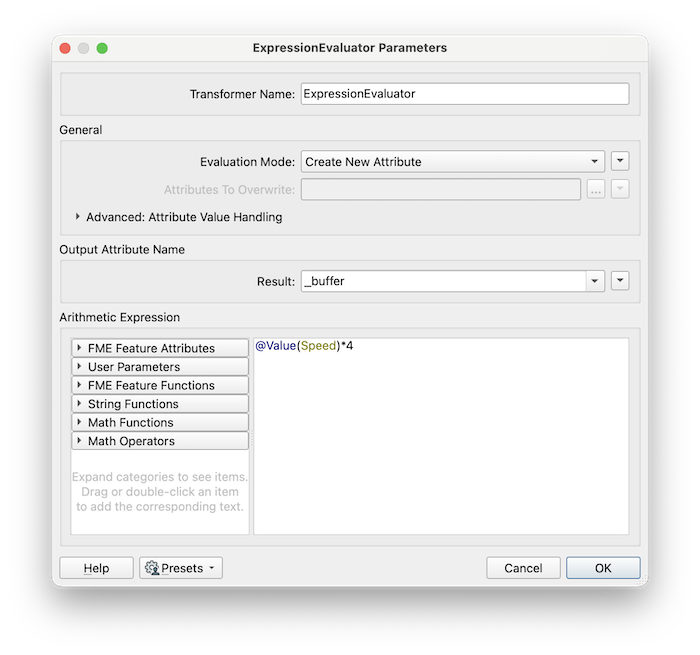Expand the String Functions category

160,404
